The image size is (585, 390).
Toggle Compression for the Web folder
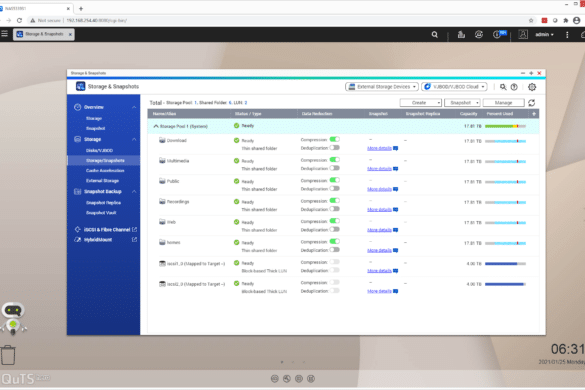[335, 221]
